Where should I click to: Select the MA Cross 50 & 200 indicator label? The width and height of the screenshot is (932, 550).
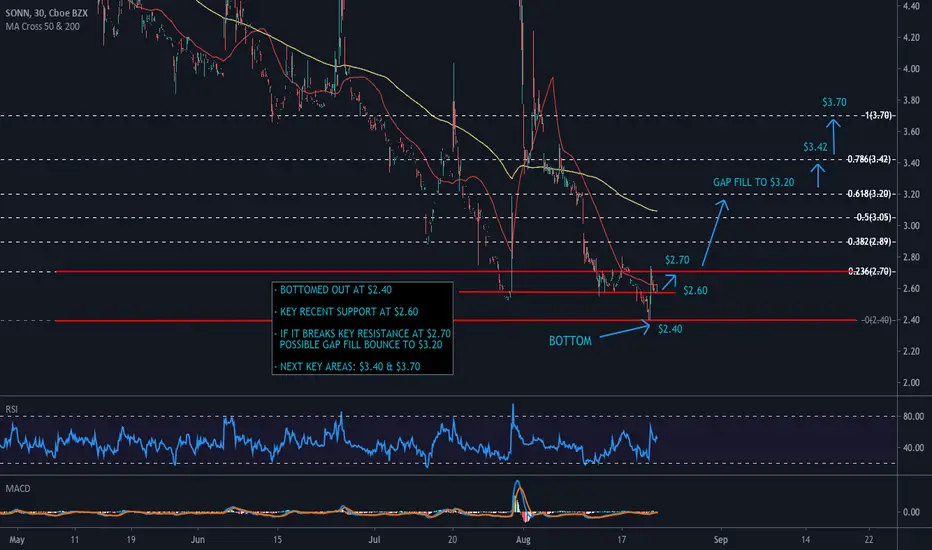coord(42,26)
